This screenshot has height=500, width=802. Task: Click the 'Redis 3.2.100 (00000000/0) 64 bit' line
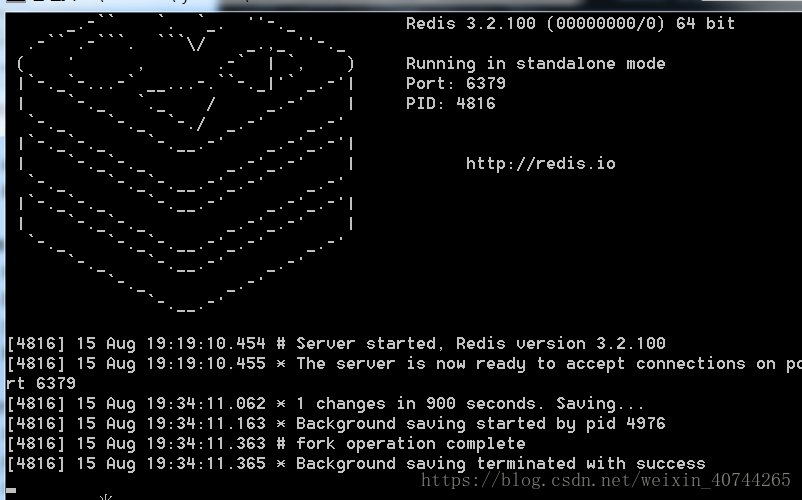(x=570, y=24)
